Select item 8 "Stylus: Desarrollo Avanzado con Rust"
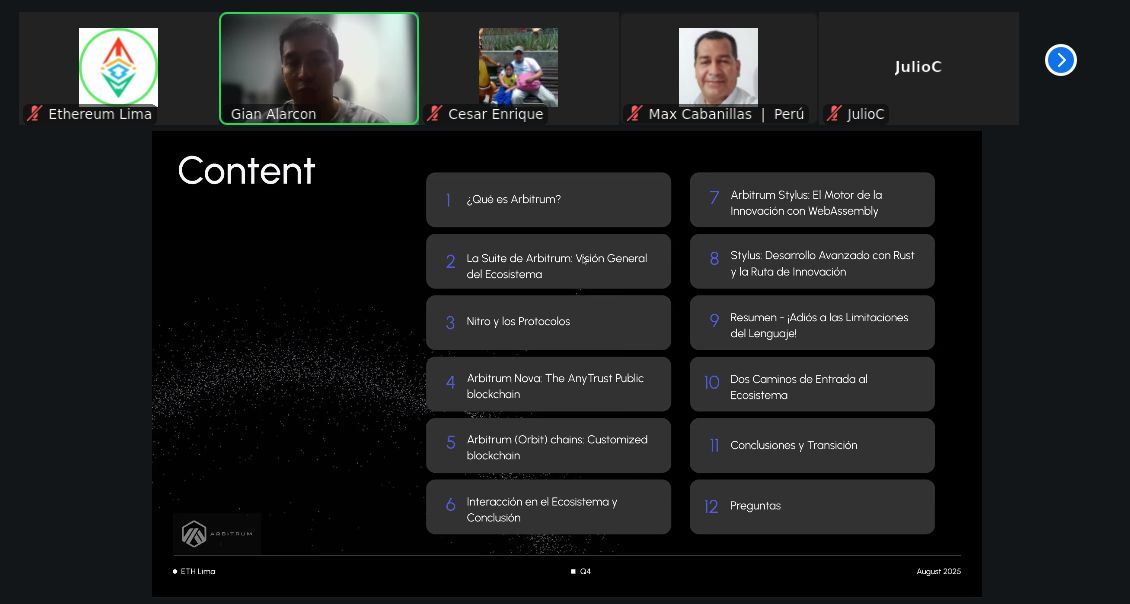 [812, 262]
